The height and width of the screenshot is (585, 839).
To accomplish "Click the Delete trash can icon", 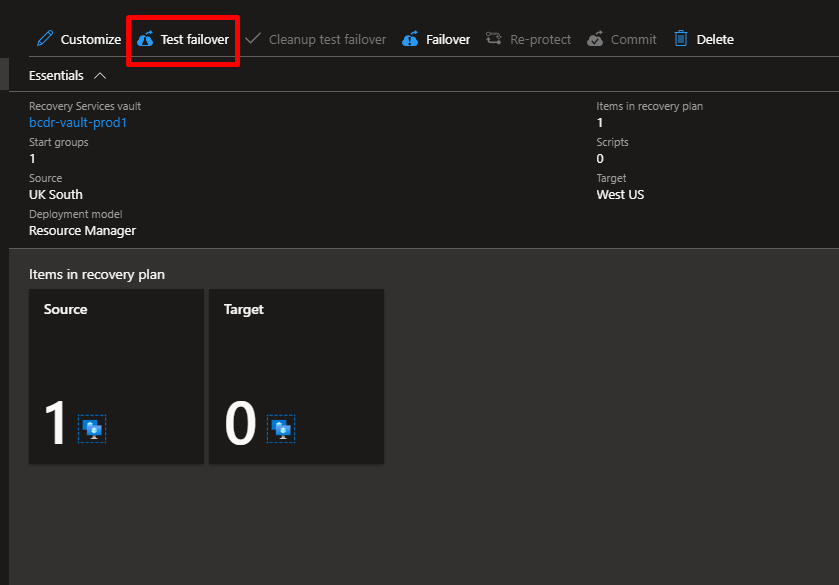I will [x=681, y=39].
